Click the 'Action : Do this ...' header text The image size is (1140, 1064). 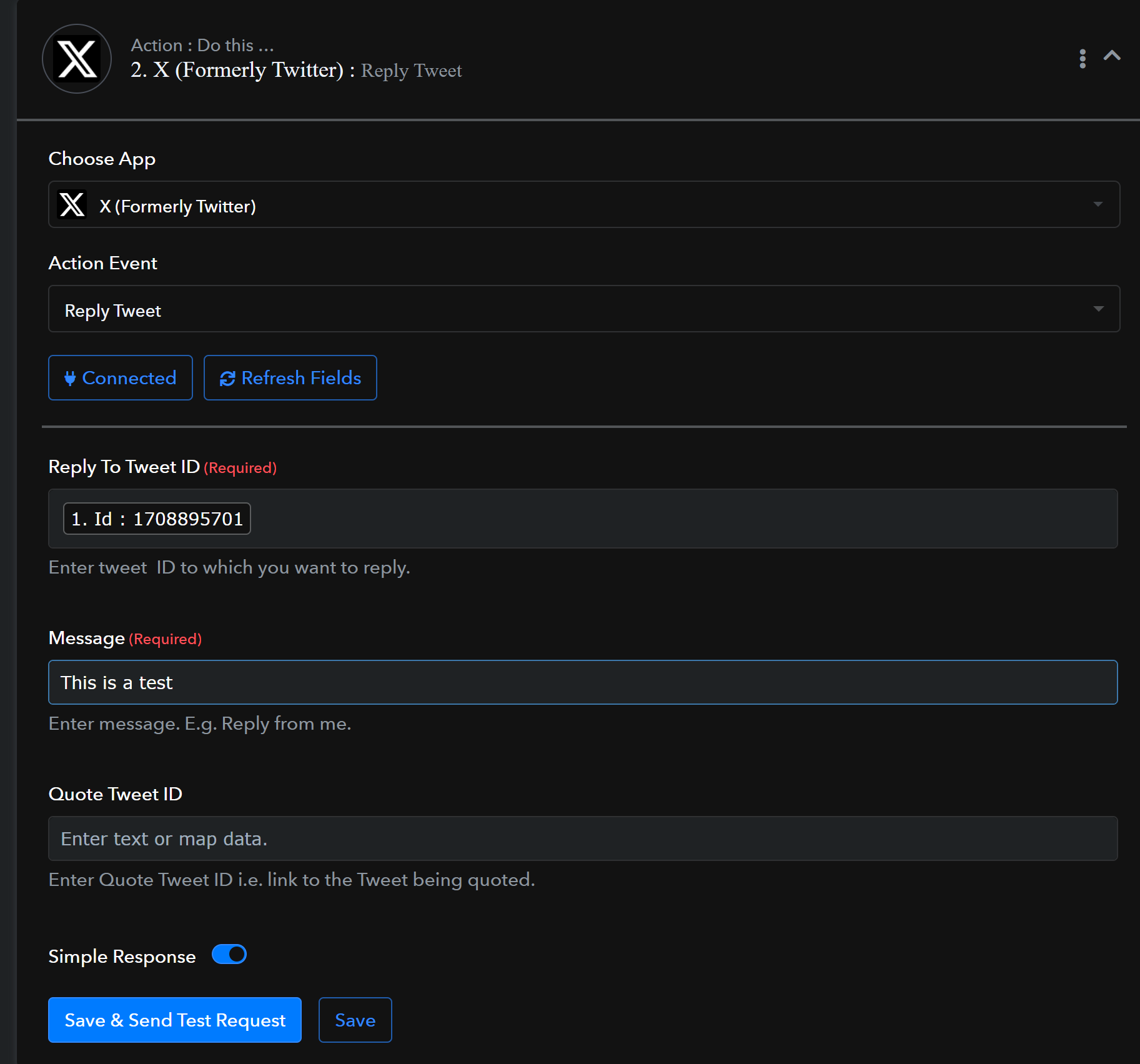pos(202,45)
